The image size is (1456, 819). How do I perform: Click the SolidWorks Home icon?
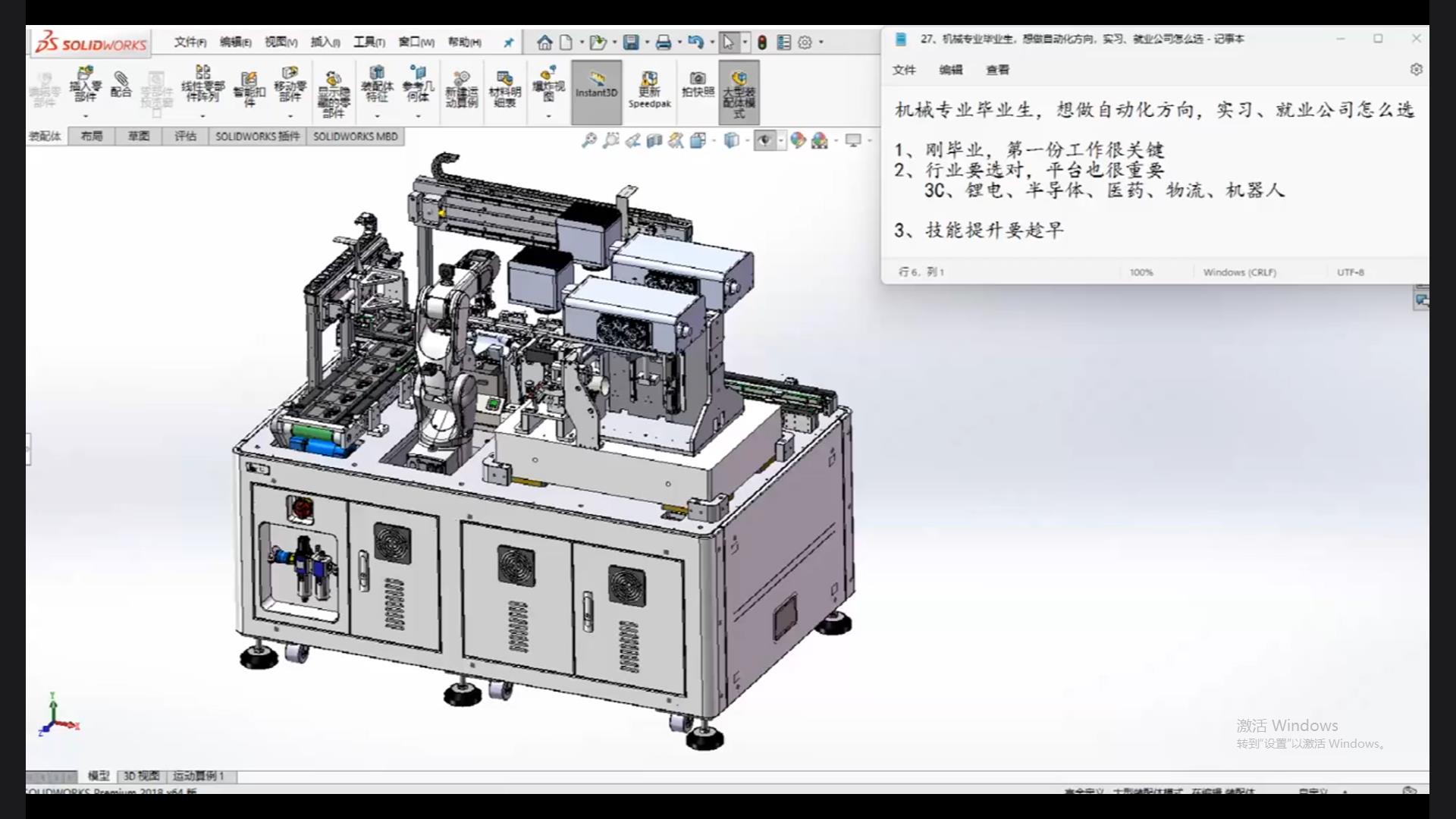pos(544,42)
